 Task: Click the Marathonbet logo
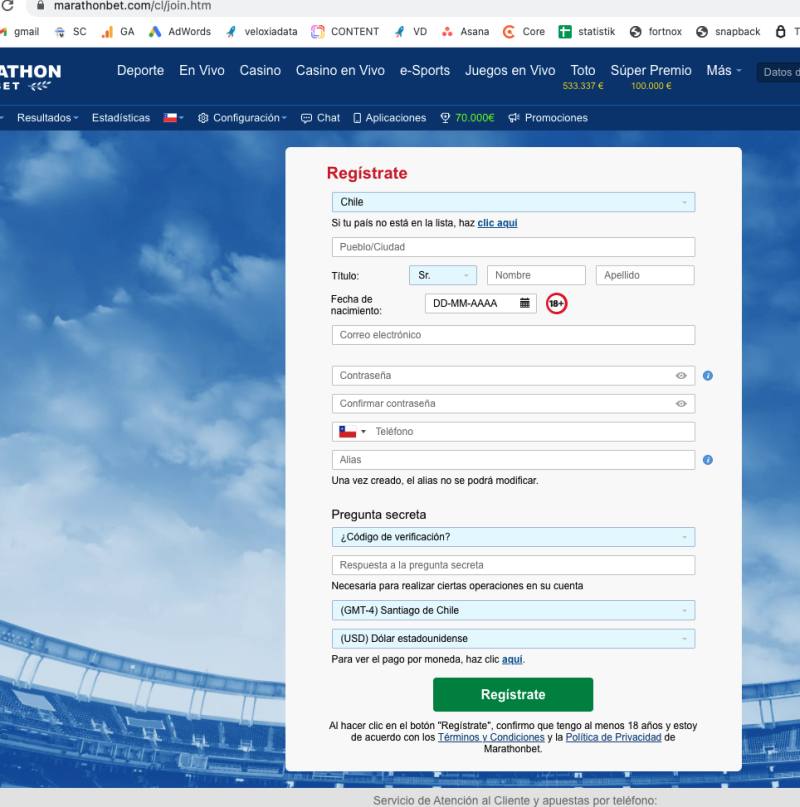(30, 77)
